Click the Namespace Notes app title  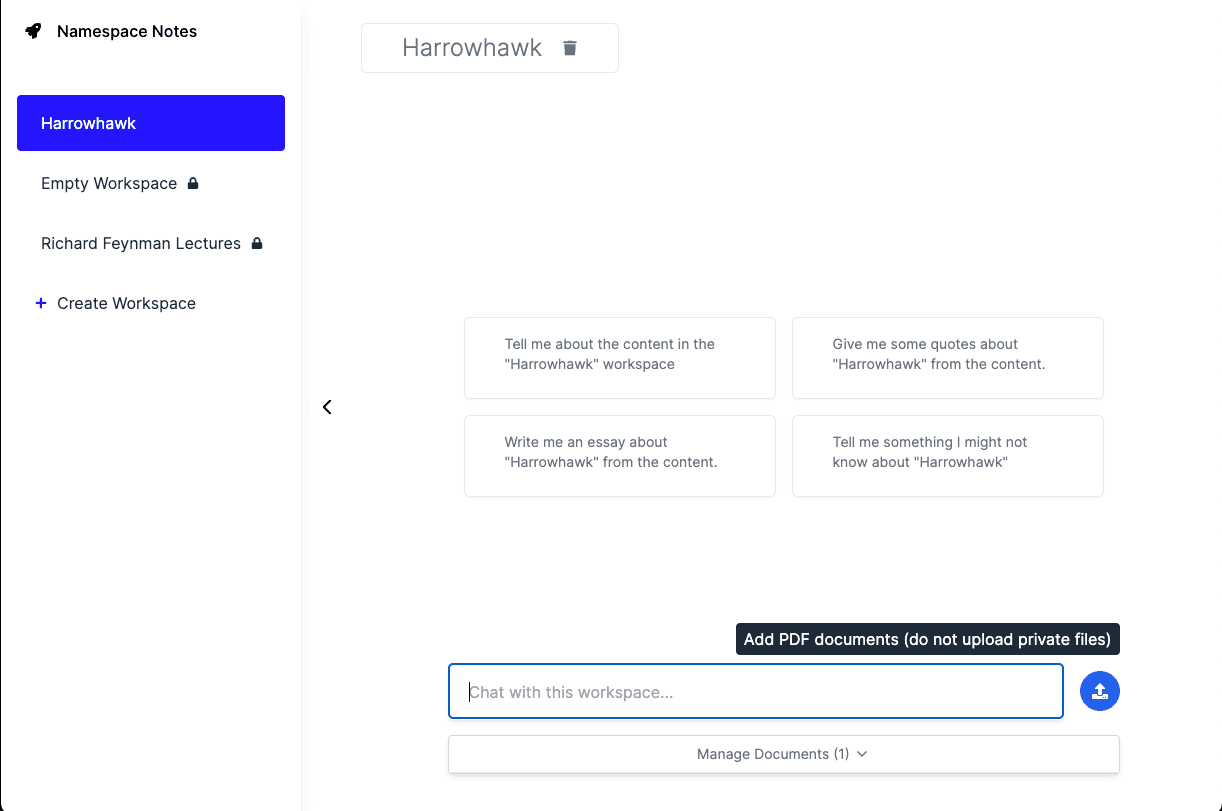127,31
